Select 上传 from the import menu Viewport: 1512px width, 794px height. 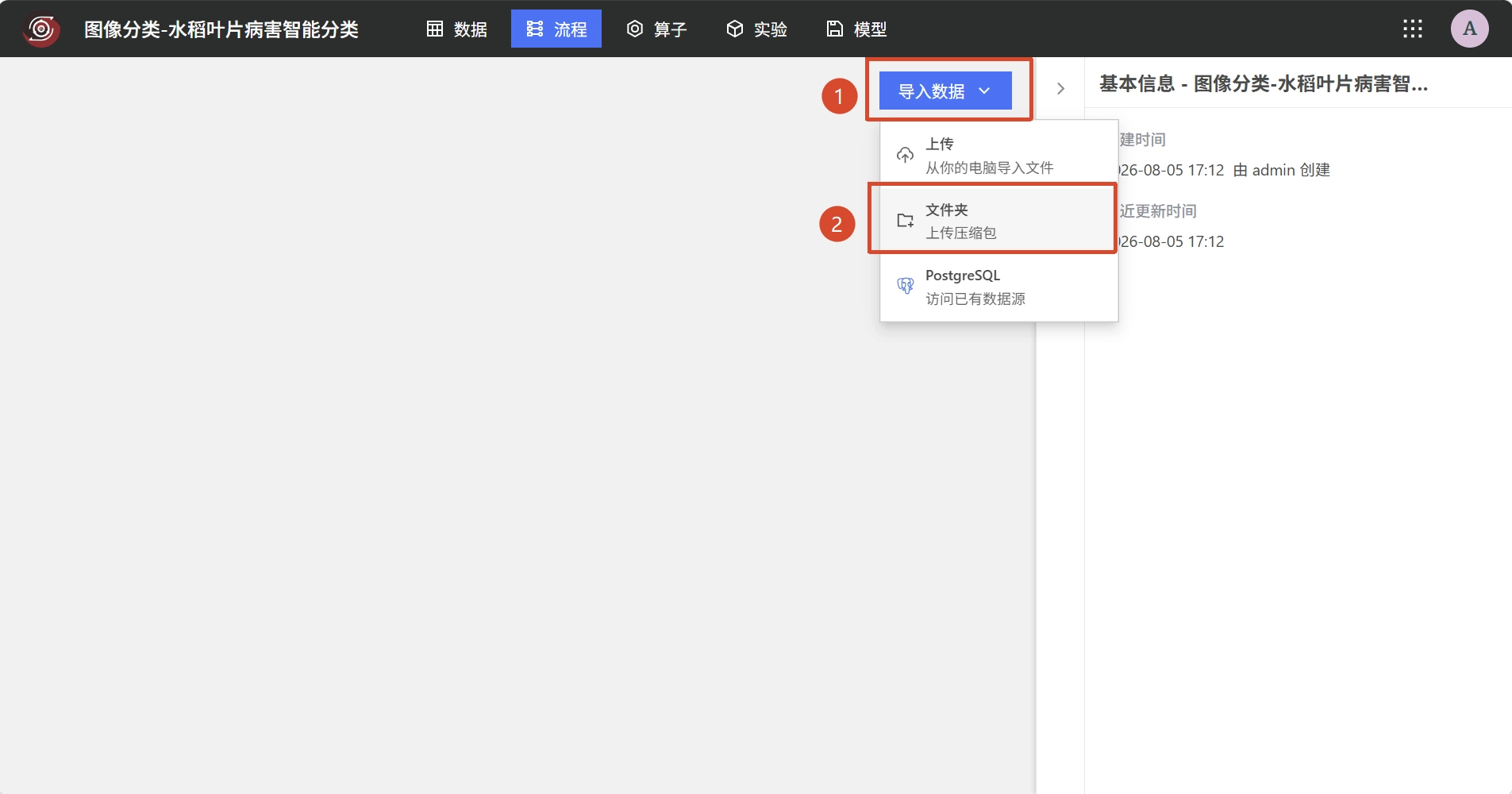[x=998, y=156]
